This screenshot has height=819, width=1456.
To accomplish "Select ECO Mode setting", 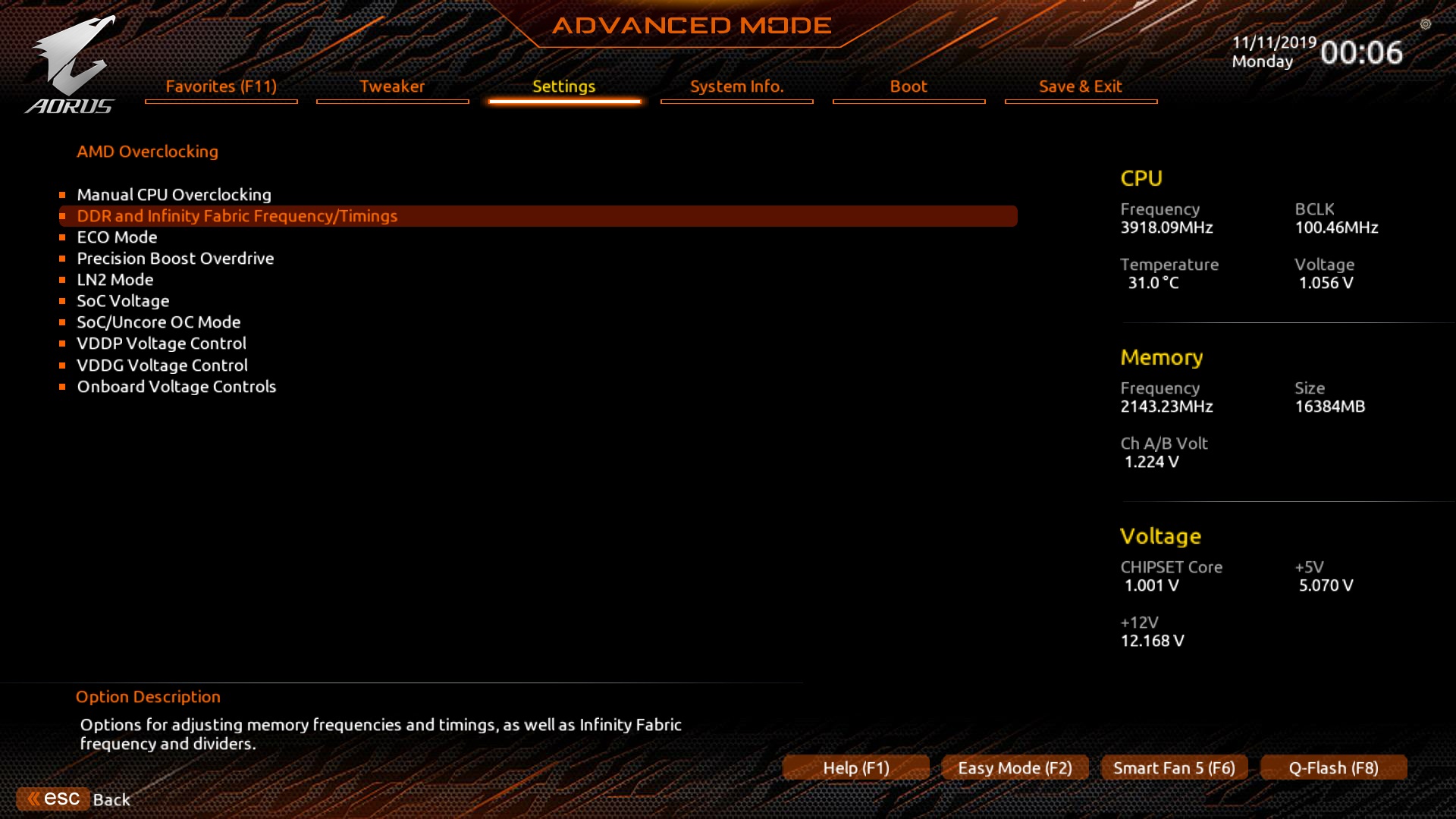I will [x=116, y=236].
